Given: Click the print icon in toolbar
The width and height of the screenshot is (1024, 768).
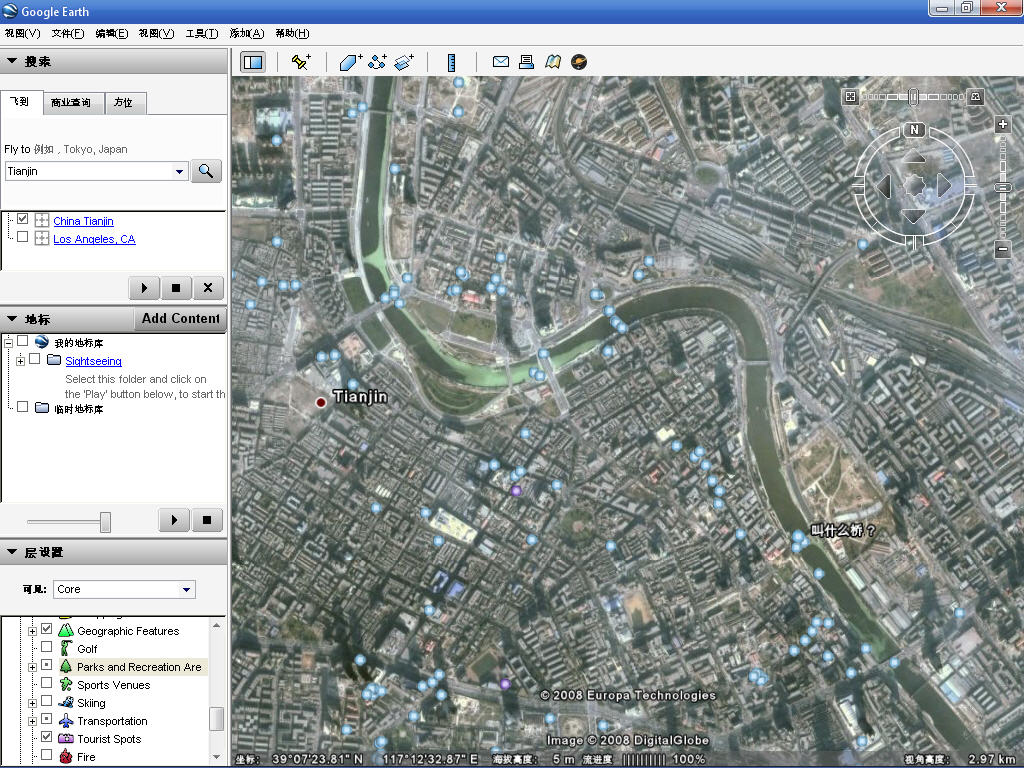Looking at the screenshot, I should point(527,62).
